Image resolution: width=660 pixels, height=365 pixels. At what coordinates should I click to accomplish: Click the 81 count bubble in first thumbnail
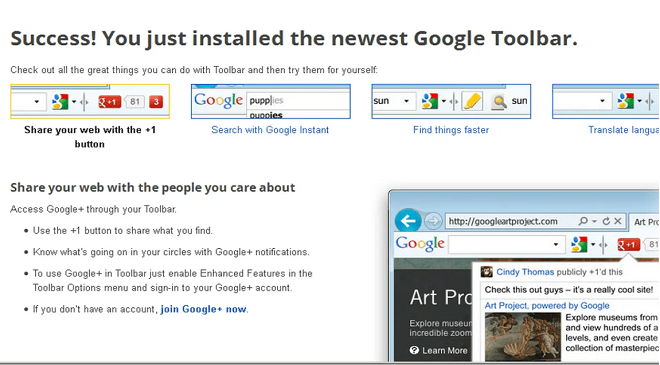[135, 101]
